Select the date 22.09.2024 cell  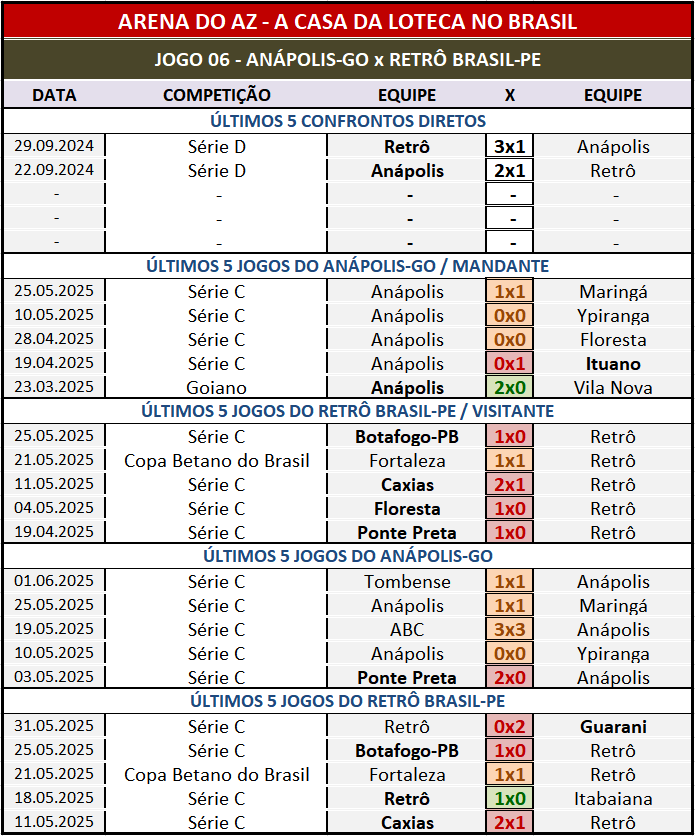click(54, 170)
